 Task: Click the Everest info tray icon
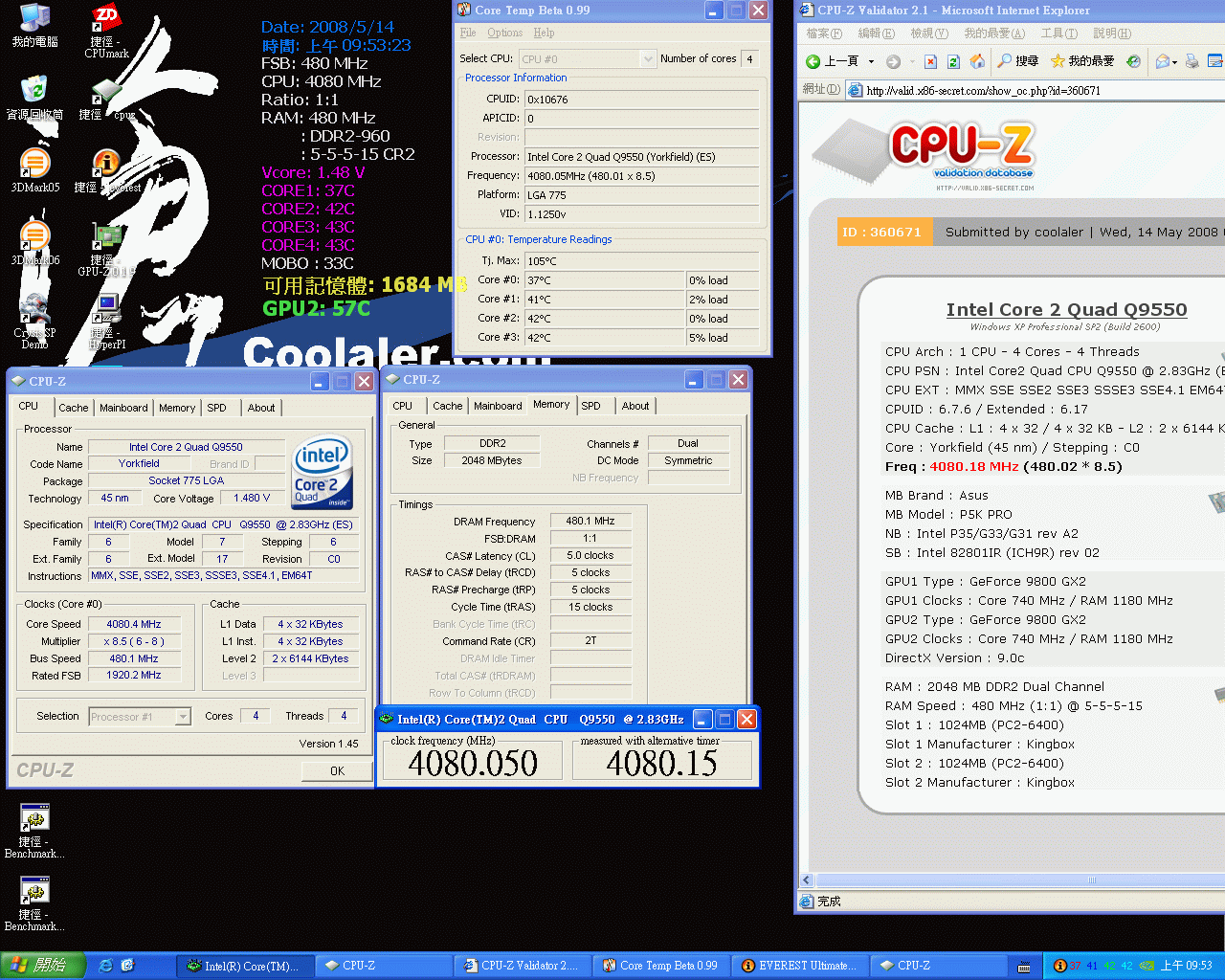tap(1059, 966)
